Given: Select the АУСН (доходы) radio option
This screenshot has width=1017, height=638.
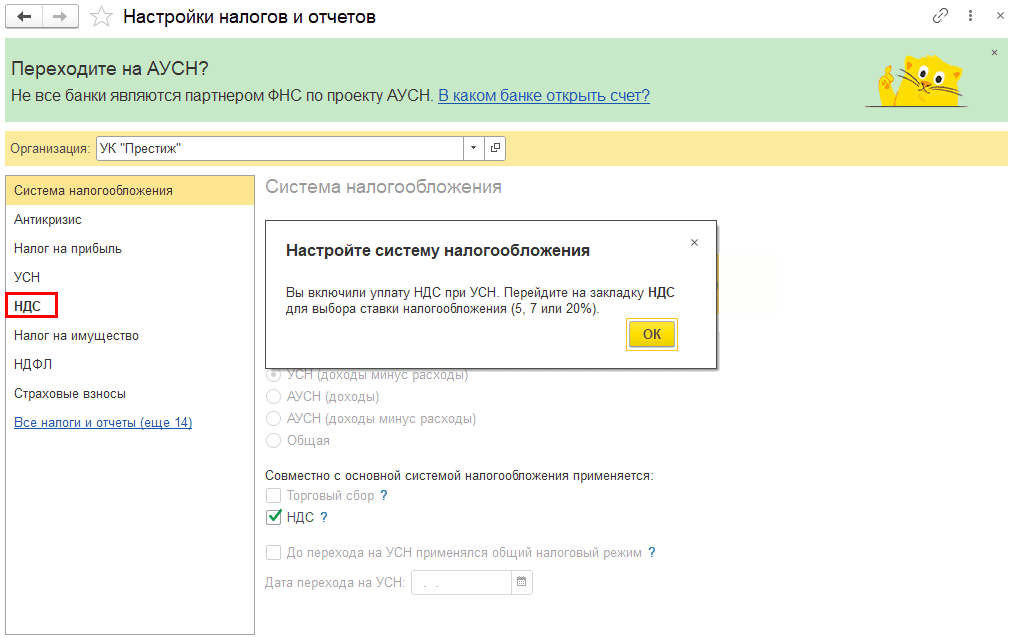Looking at the screenshot, I should pos(274,397).
